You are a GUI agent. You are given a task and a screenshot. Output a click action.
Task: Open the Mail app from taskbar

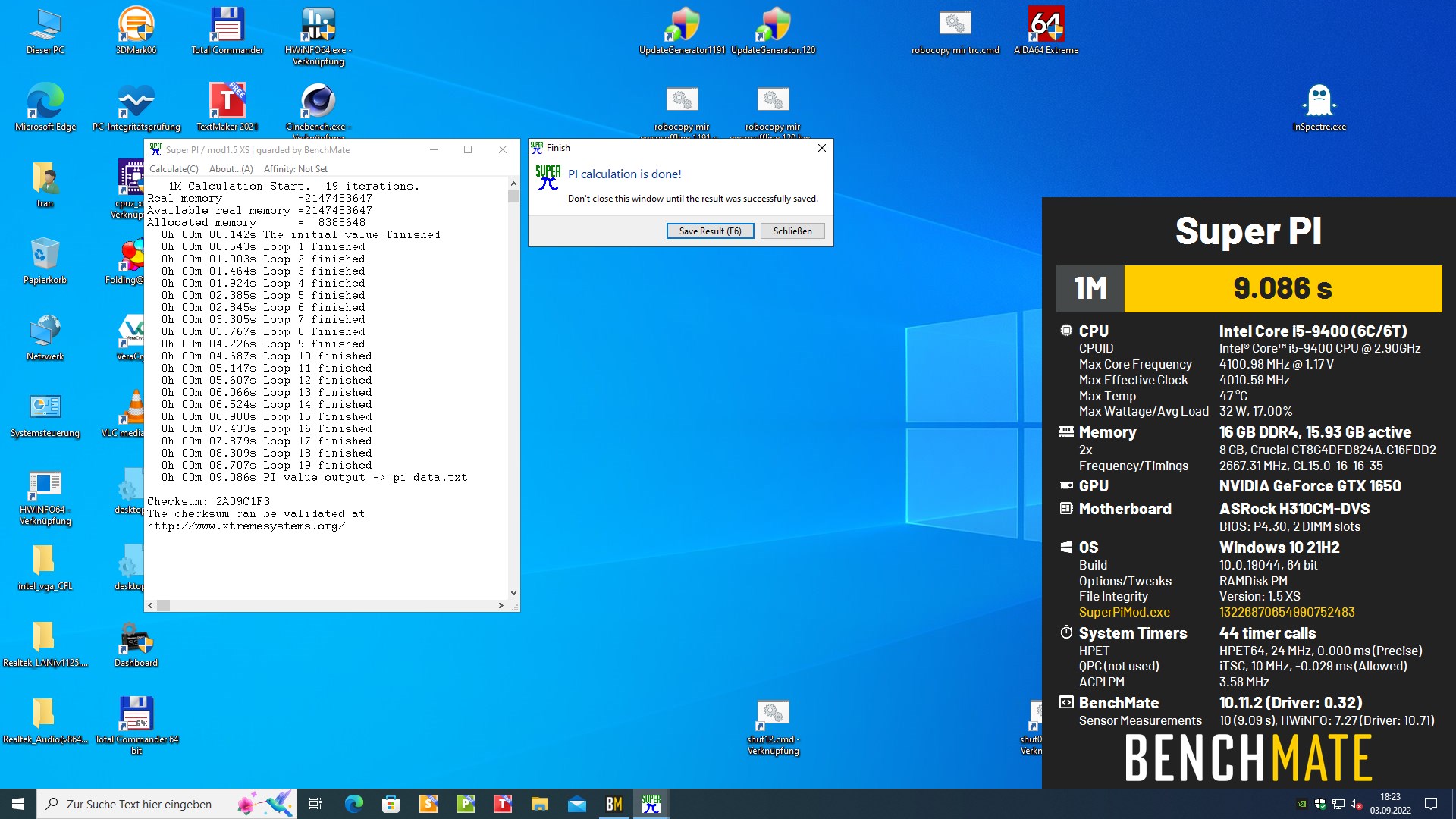point(576,804)
